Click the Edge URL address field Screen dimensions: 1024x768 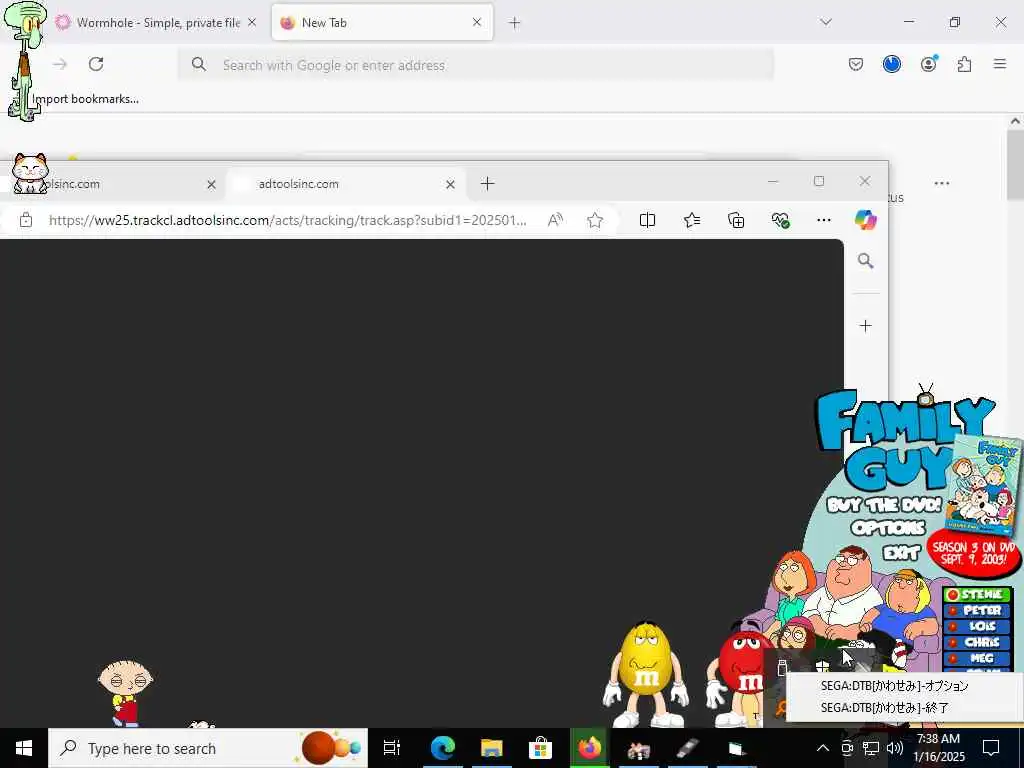287,220
